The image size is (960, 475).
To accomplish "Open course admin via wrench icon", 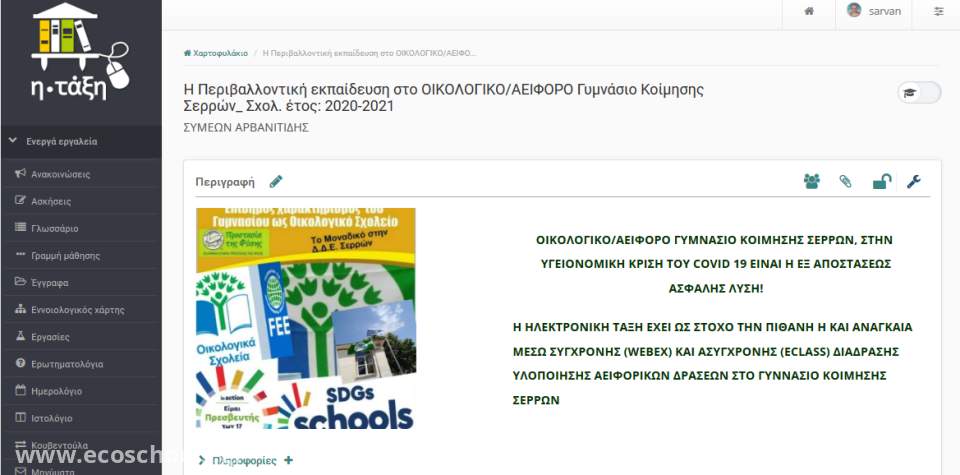I will point(913,181).
